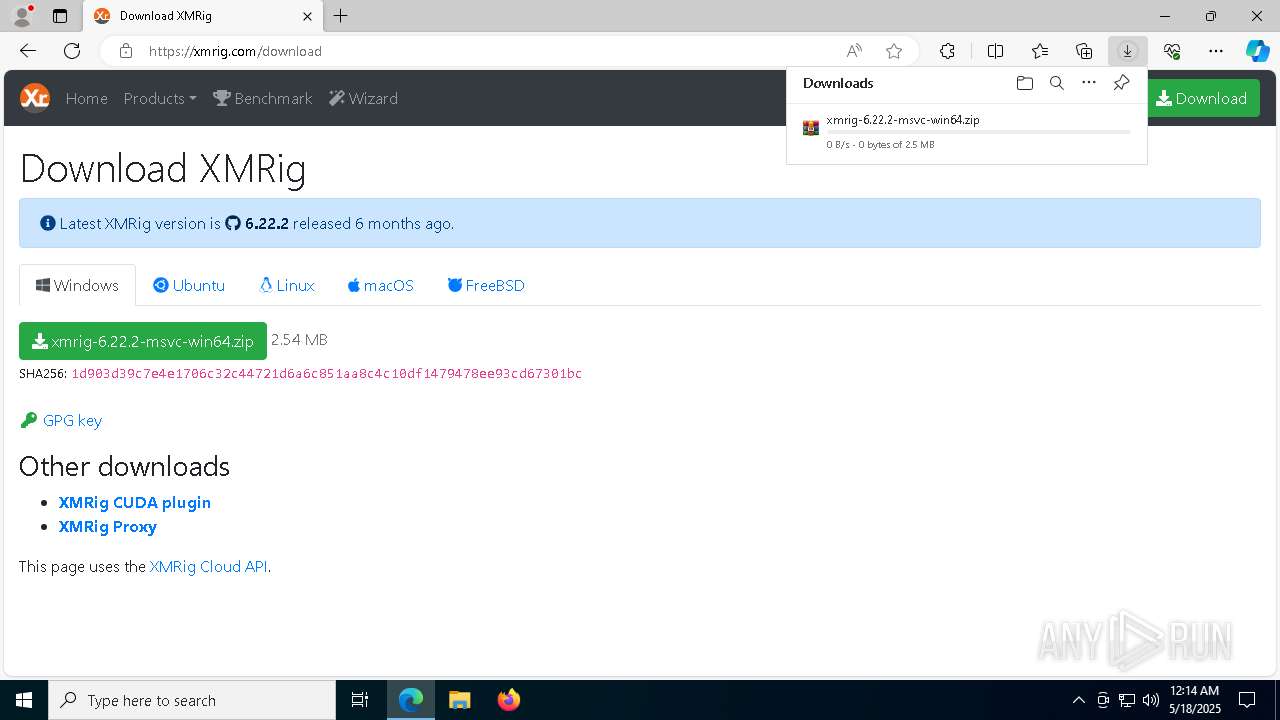The image size is (1280, 720).
Task: Click the taskbar clock and date
Action: pyautogui.click(x=1195, y=700)
